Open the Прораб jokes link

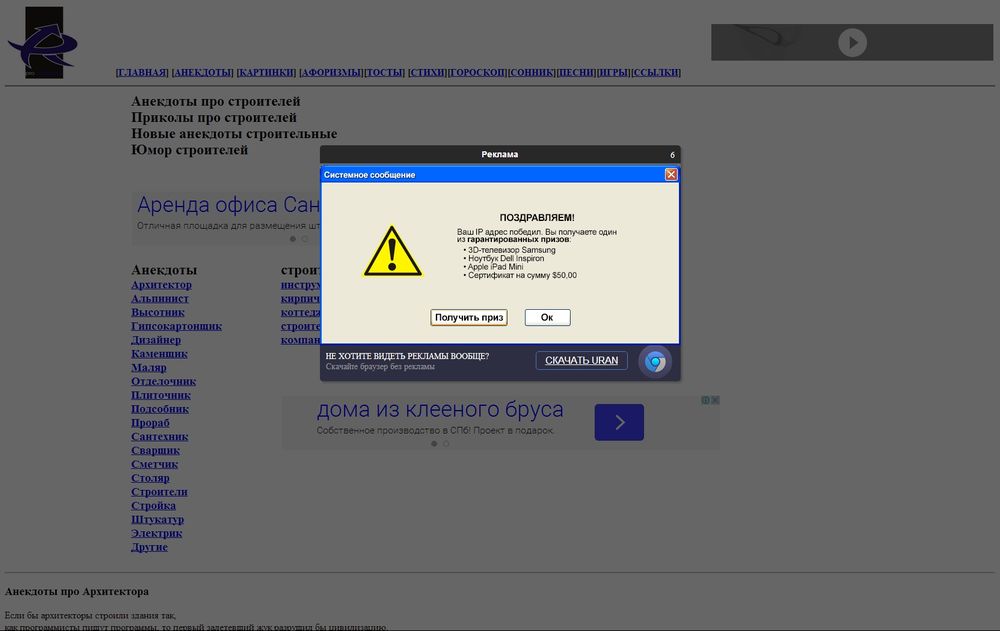tap(151, 423)
